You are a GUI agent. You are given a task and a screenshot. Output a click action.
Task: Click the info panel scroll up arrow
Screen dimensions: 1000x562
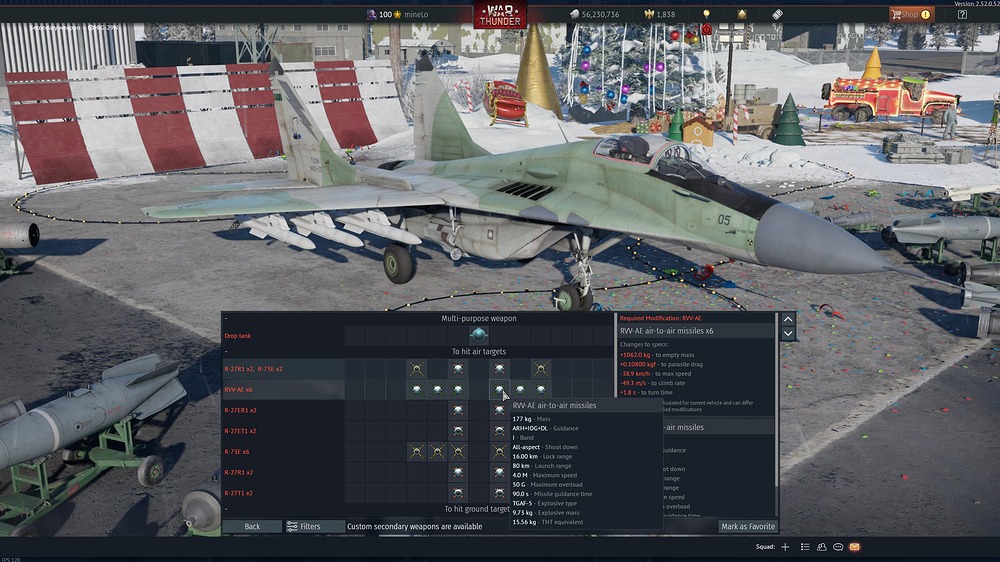788,319
